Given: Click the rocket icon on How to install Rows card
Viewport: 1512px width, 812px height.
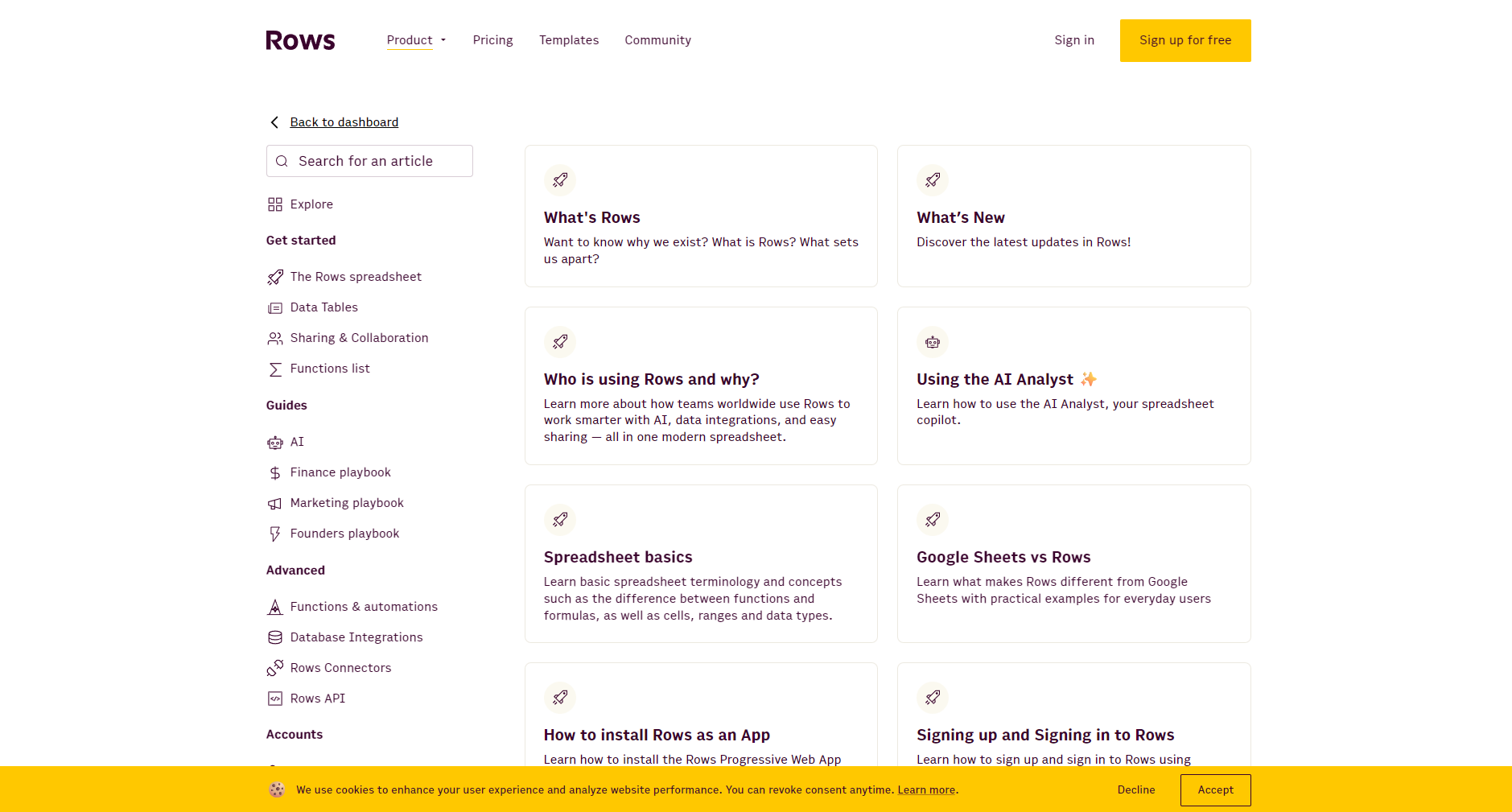Looking at the screenshot, I should pyautogui.click(x=560, y=698).
